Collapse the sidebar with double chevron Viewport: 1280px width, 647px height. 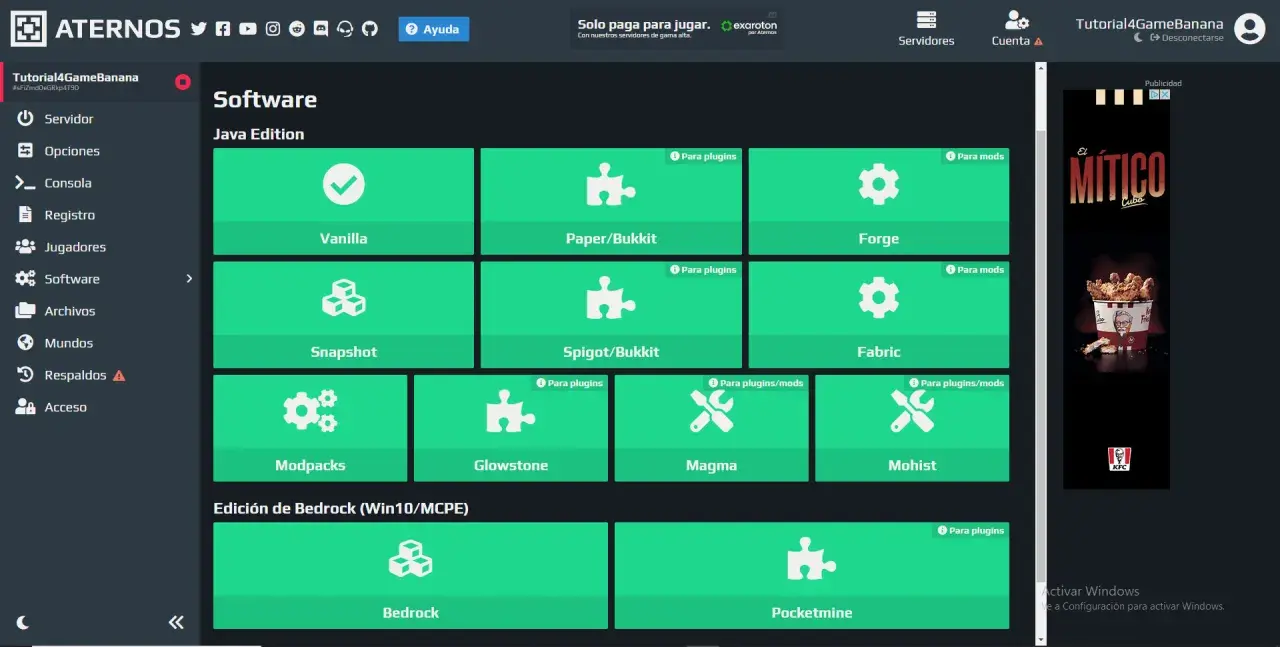176,622
